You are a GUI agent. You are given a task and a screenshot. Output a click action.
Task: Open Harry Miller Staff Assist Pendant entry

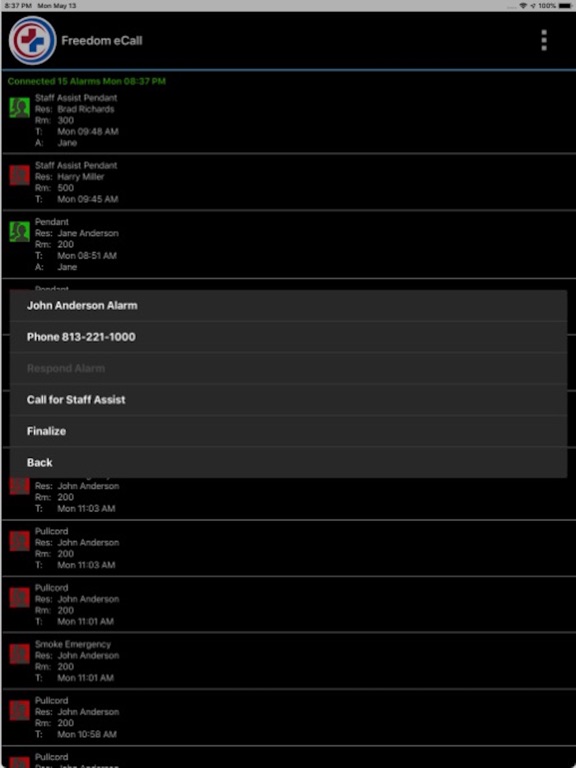pyautogui.click(x=288, y=182)
